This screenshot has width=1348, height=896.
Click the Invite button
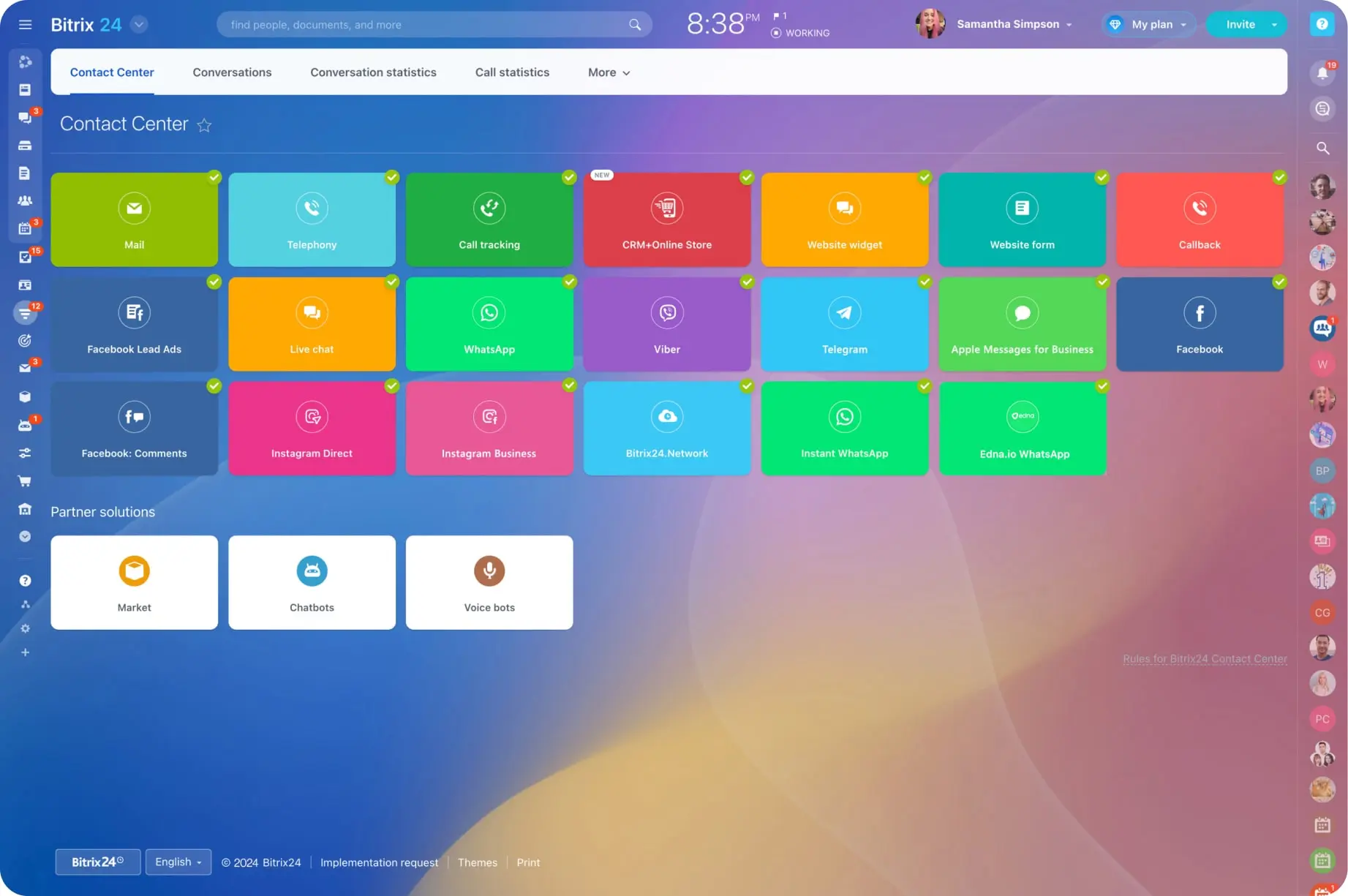click(x=1239, y=23)
